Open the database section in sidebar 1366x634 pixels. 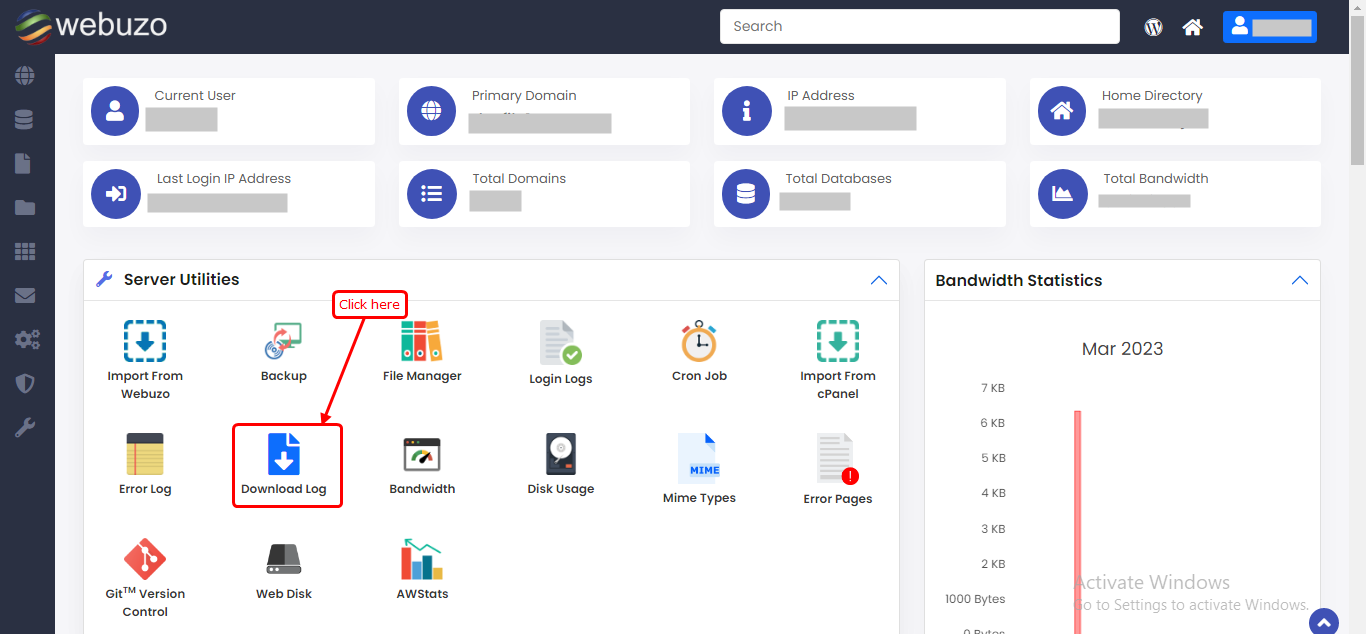25,120
